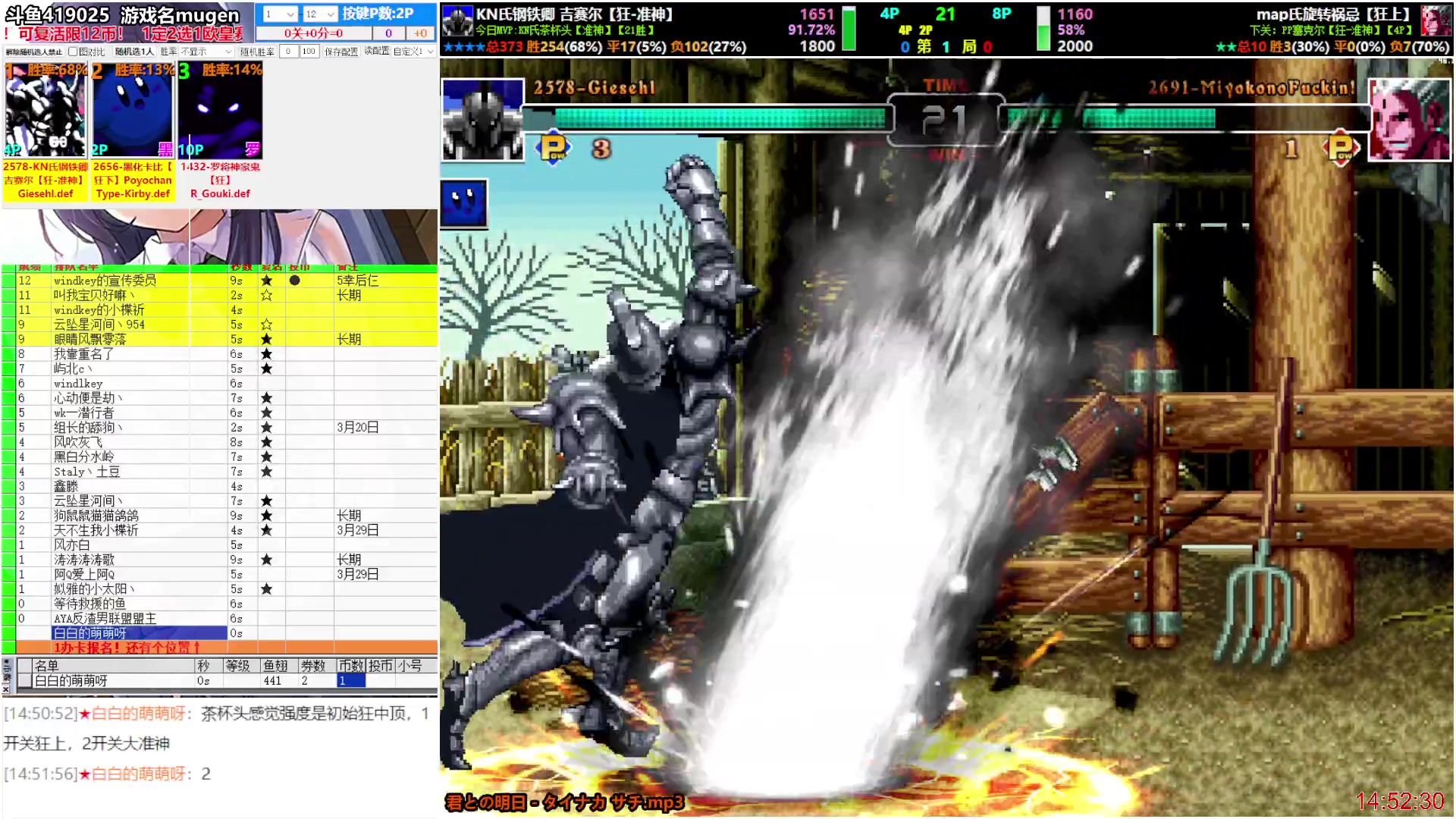This screenshot has width=1456, height=819.
Task: Click highlighted 白白的萌萌呀 queue entry
Action: click(x=140, y=633)
